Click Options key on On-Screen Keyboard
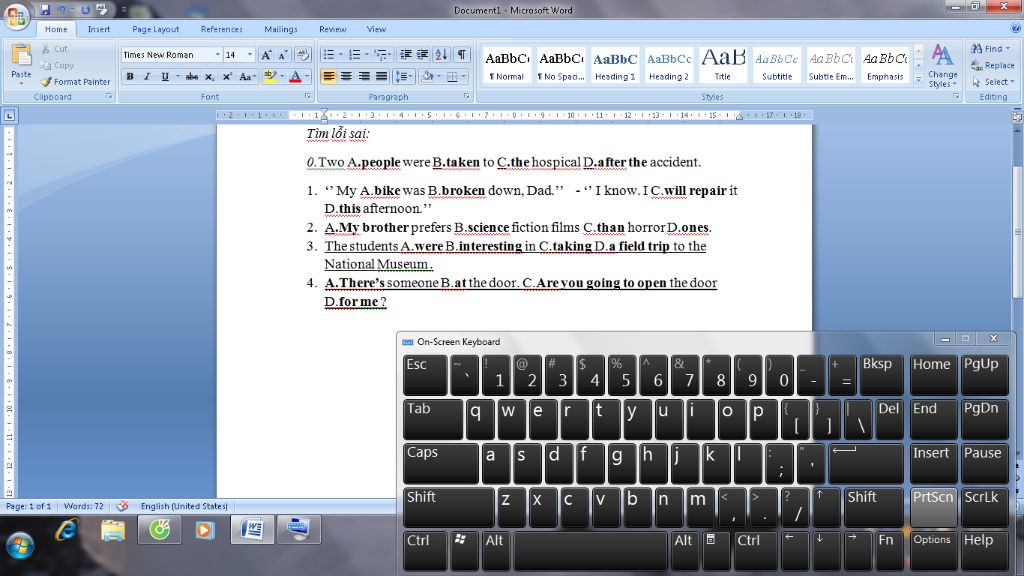Image resolution: width=1024 pixels, height=576 pixels. (x=933, y=550)
